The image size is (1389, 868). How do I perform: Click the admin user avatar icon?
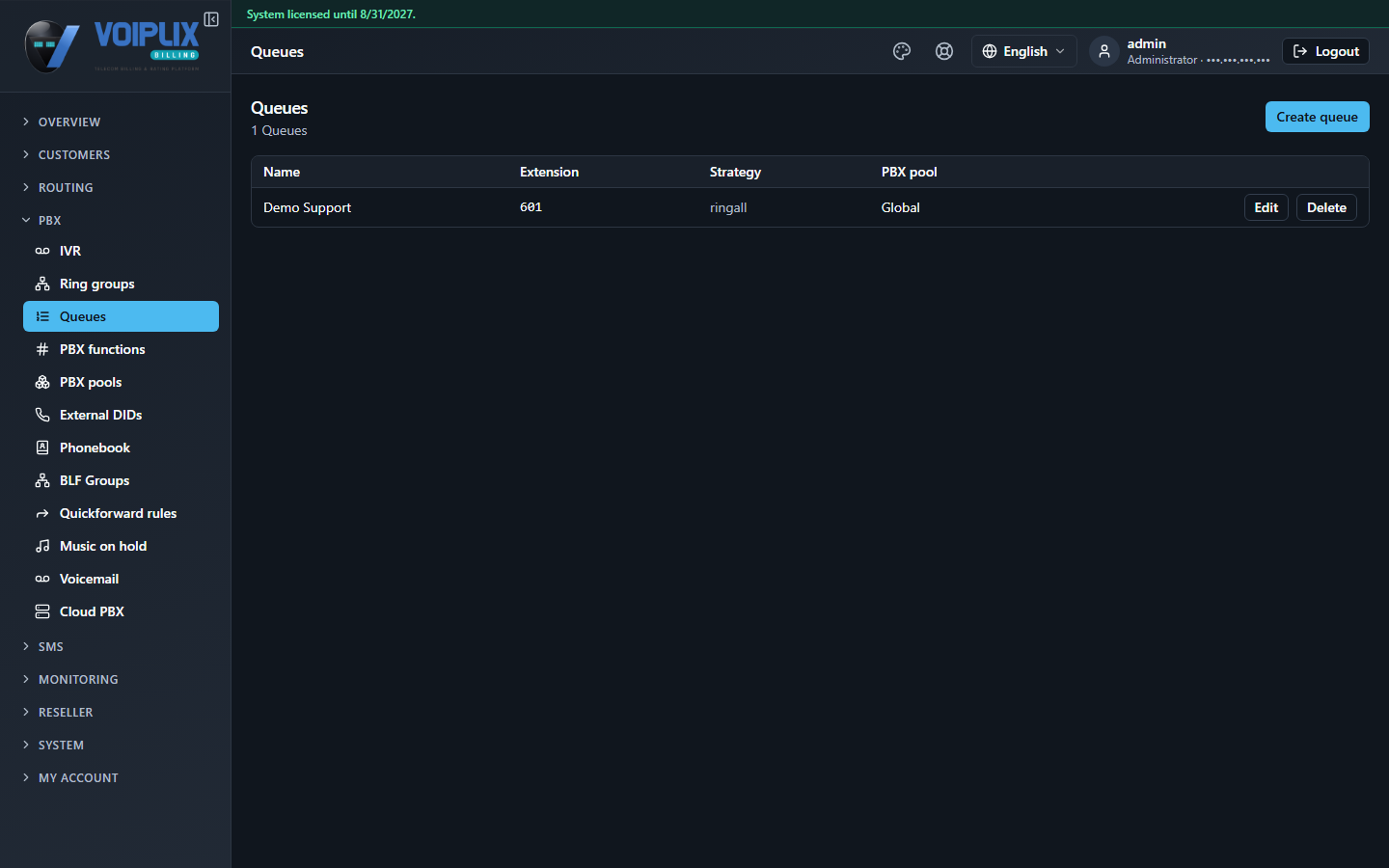click(1104, 51)
